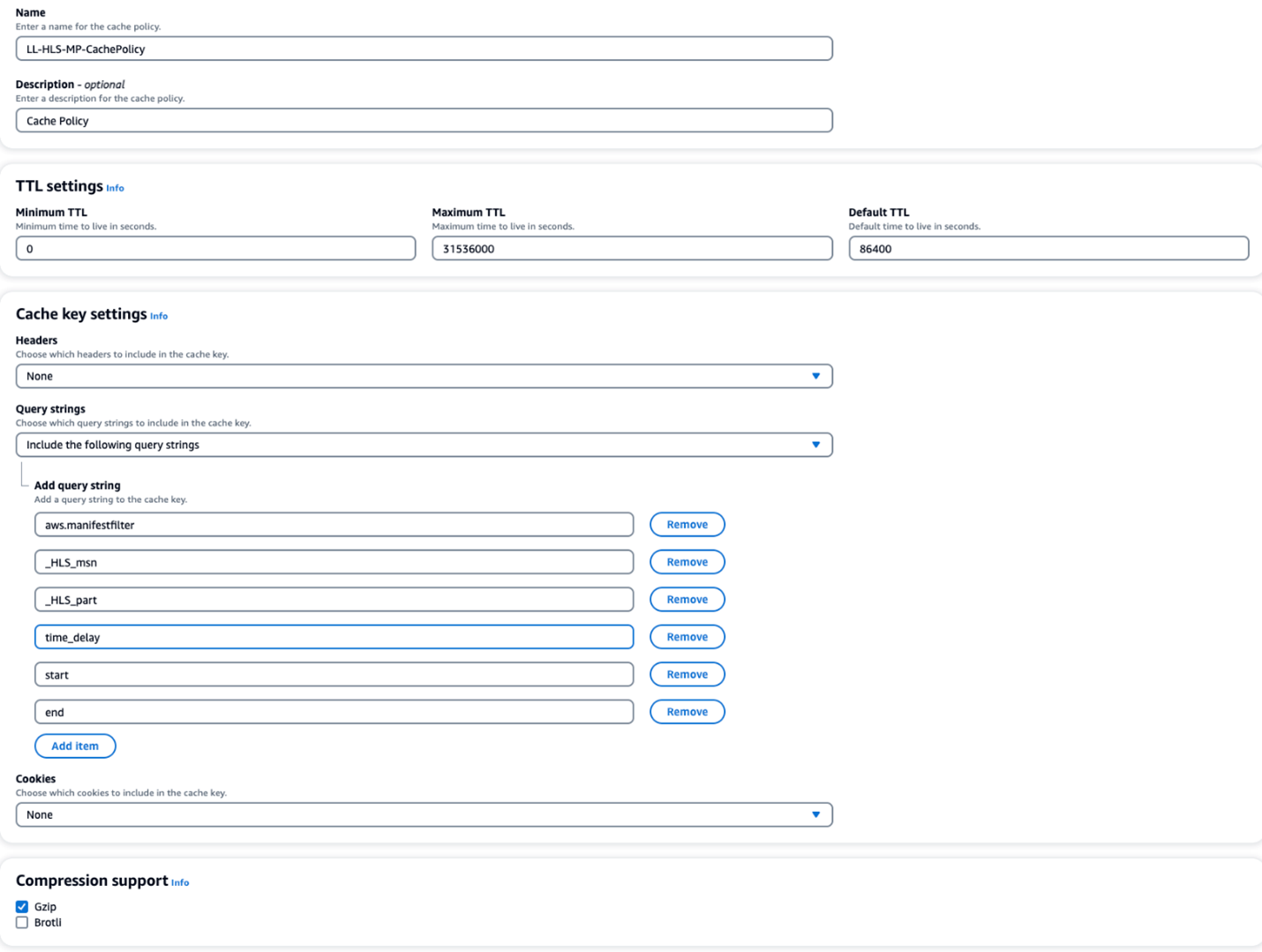Click the _HLS_msn query string field
1262x952 pixels.
pyautogui.click(x=334, y=562)
